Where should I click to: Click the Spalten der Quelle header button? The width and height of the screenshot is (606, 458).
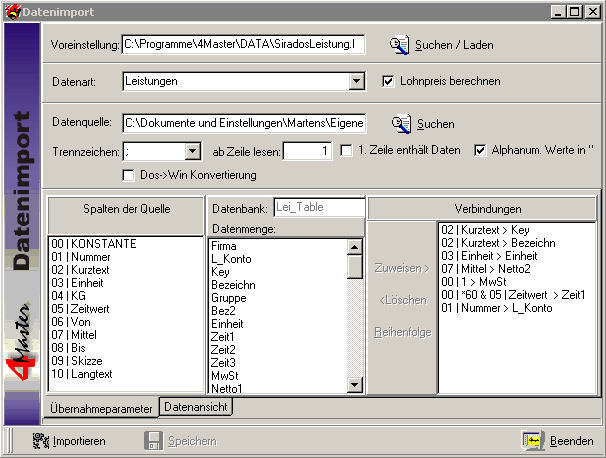point(125,208)
